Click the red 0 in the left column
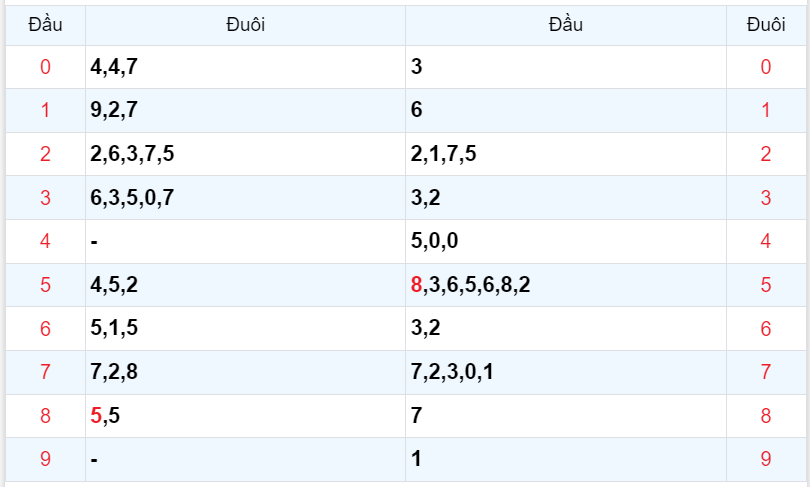The height and width of the screenshot is (487, 810). [x=45, y=67]
